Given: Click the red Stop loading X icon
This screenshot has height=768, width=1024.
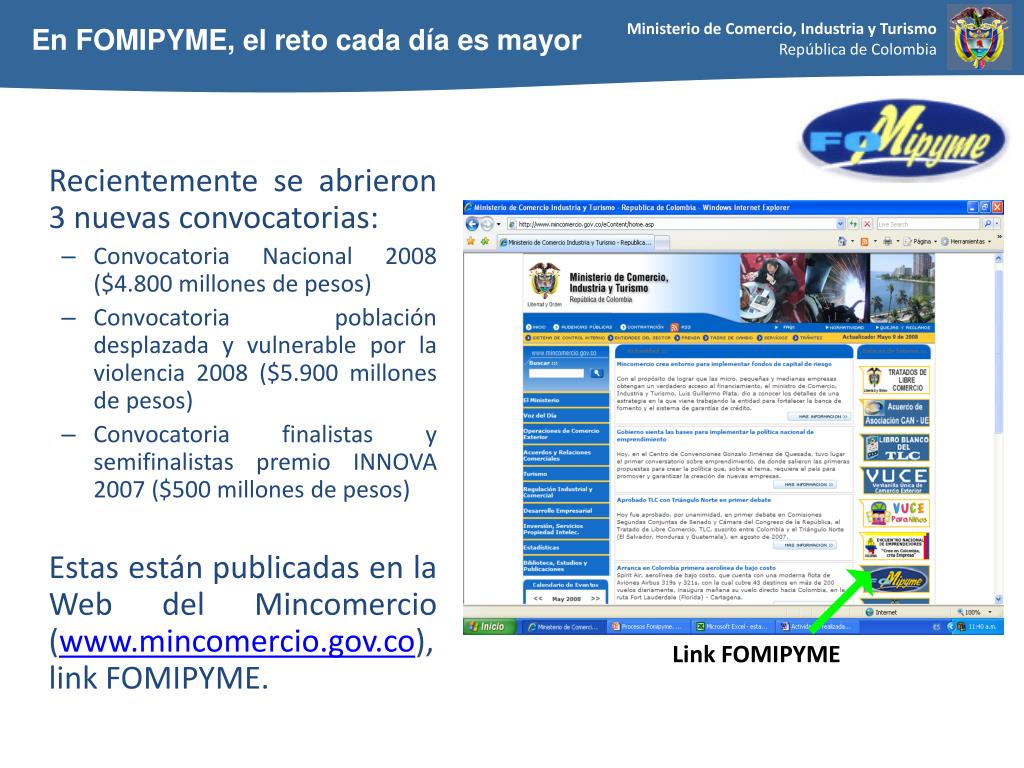Looking at the screenshot, I should click(867, 224).
